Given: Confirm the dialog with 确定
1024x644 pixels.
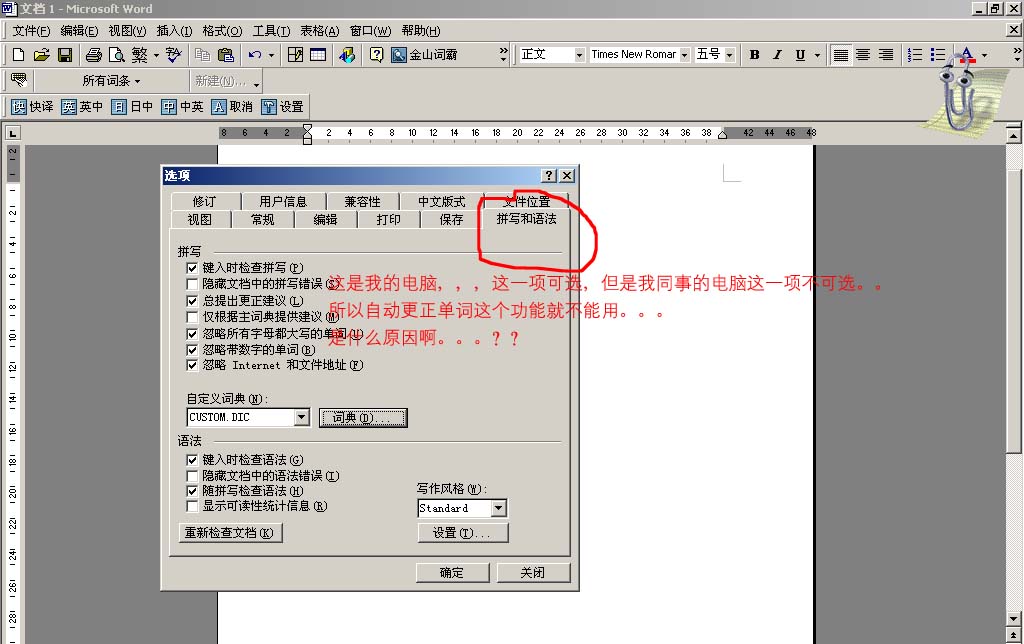Looking at the screenshot, I should pos(453,573).
